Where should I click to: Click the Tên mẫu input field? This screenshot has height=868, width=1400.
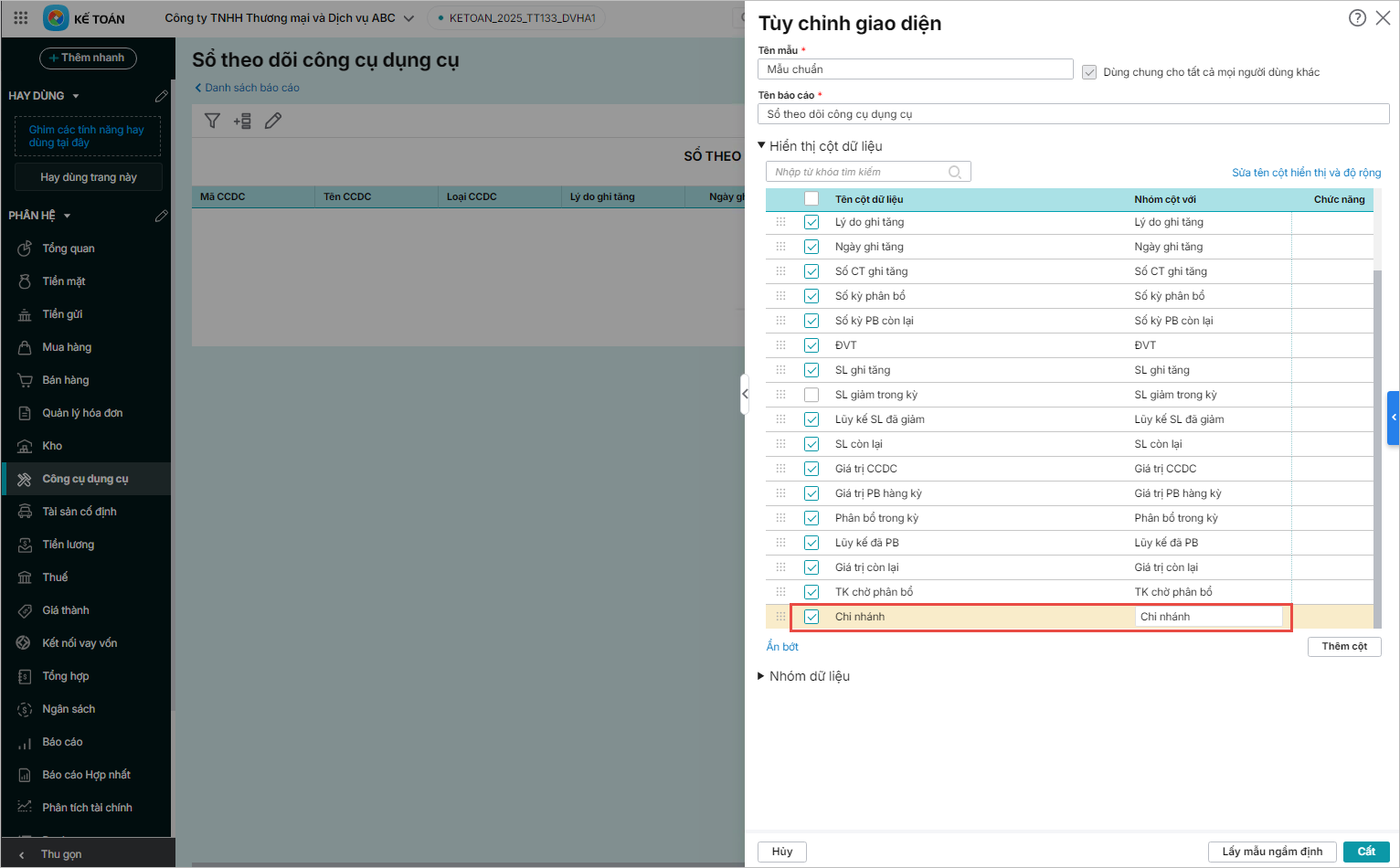point(916,69)
